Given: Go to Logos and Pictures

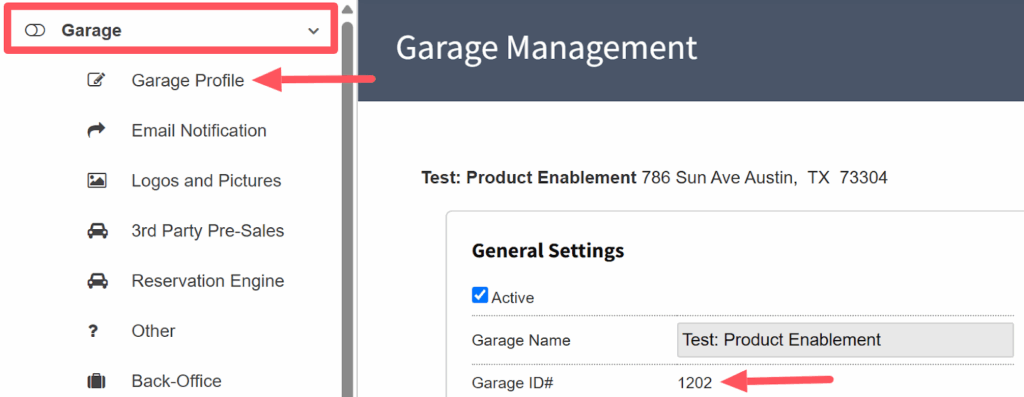Looking at the screenshot, I should click(x=206, y=180).
